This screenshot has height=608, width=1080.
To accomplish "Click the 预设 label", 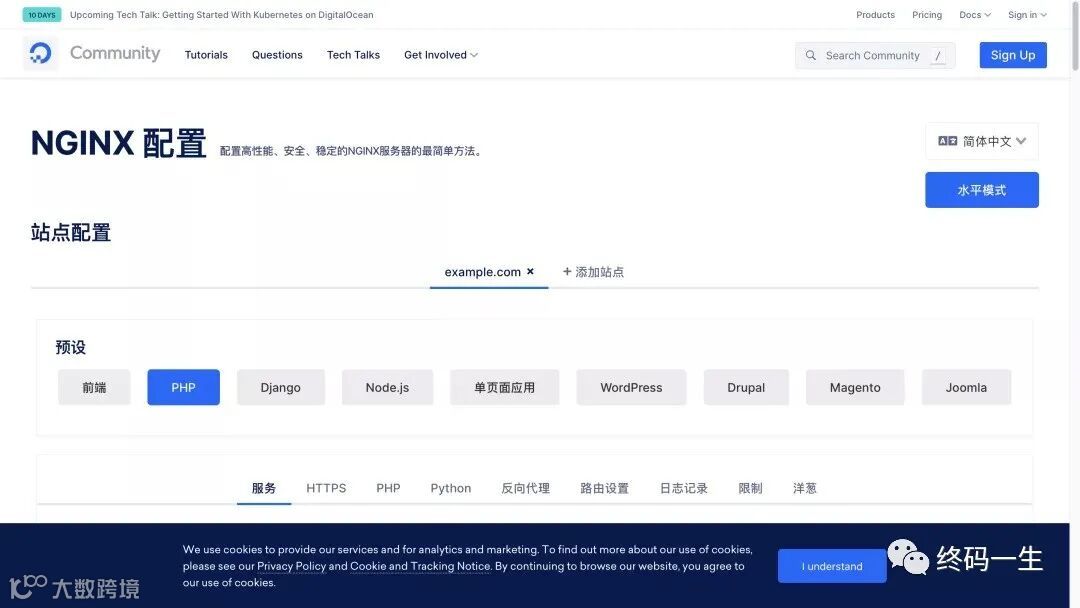I will click(71, 347).
